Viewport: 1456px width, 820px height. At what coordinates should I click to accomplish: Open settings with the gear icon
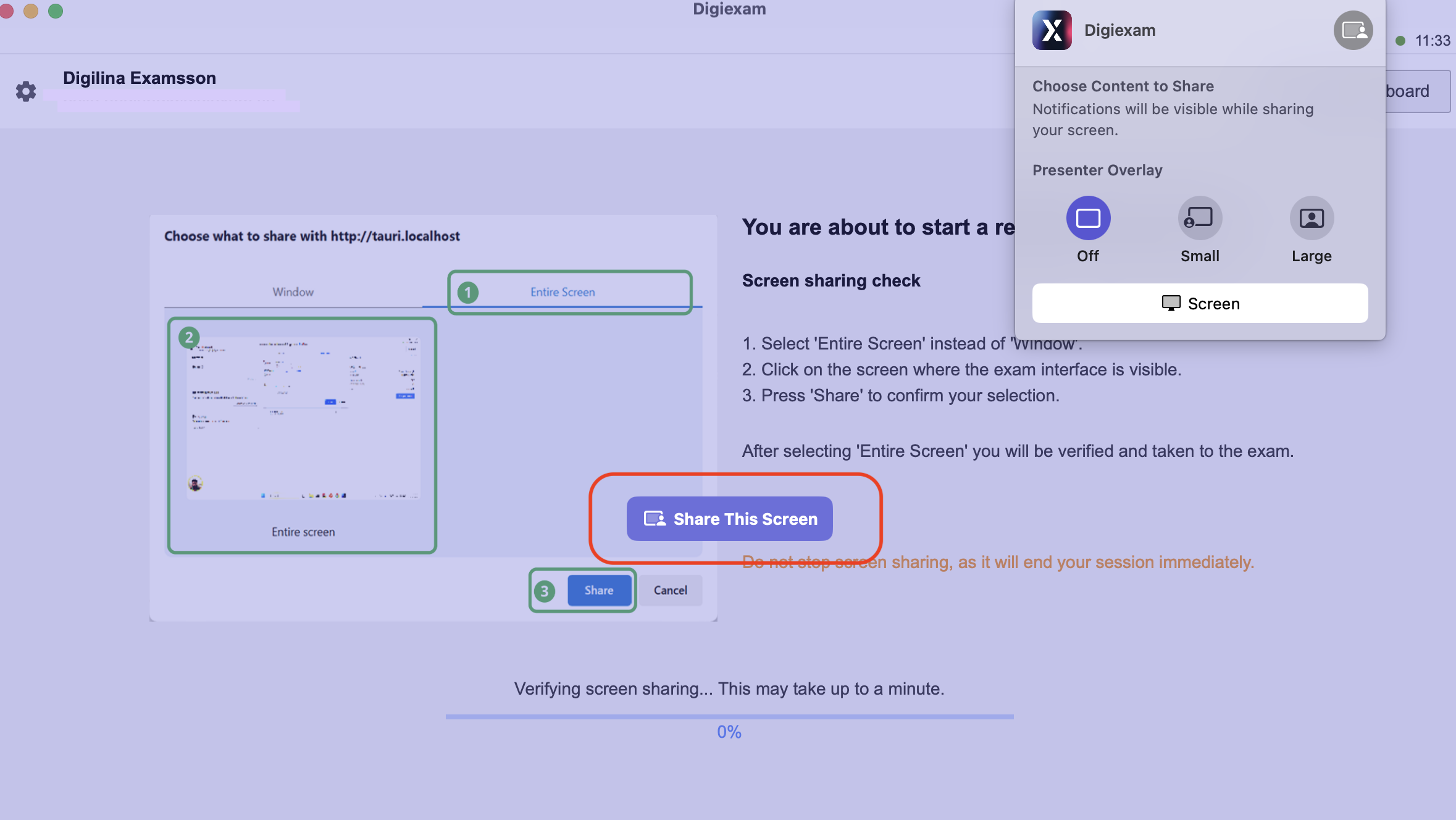point(26,91)
